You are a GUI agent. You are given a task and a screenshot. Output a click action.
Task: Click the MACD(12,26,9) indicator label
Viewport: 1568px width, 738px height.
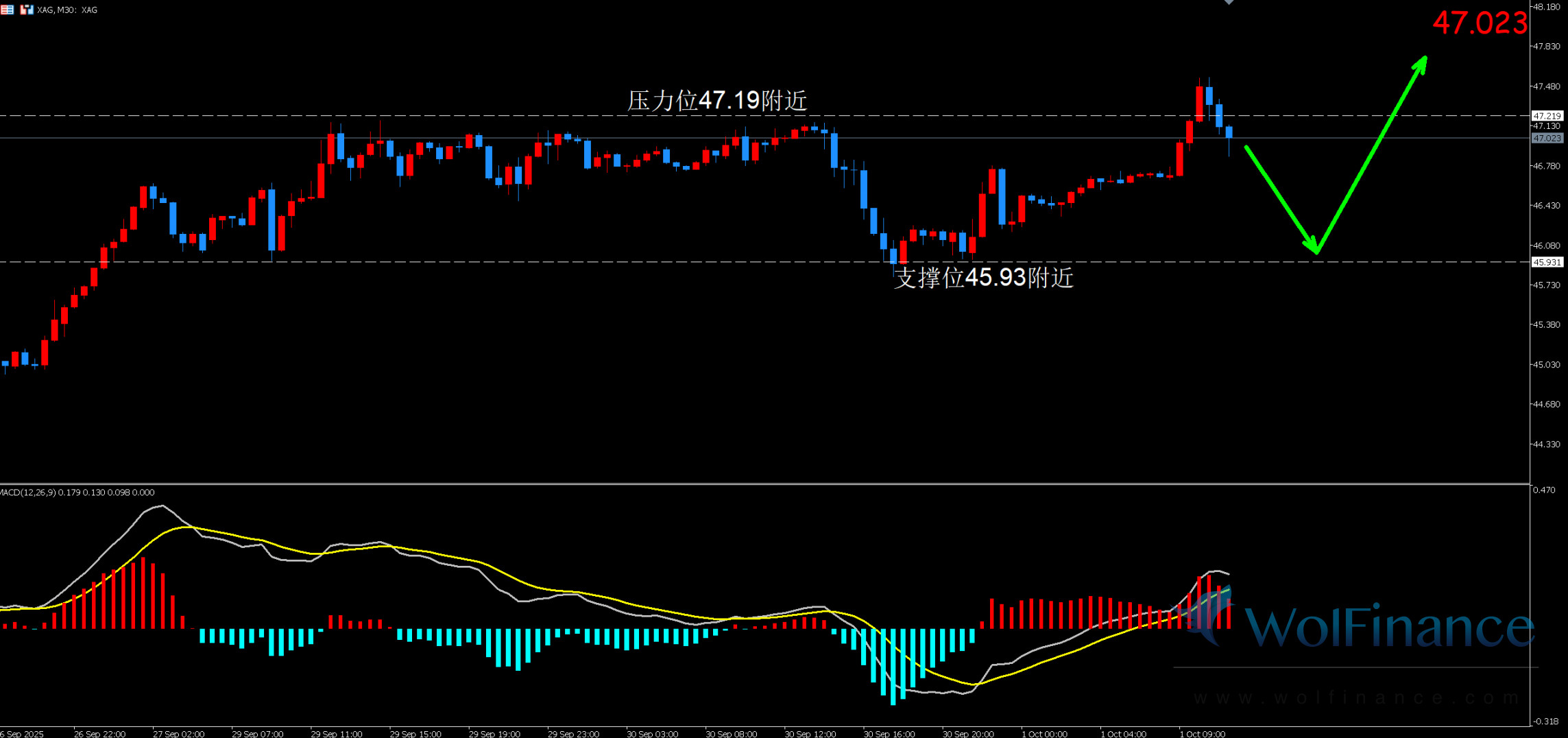77,492
